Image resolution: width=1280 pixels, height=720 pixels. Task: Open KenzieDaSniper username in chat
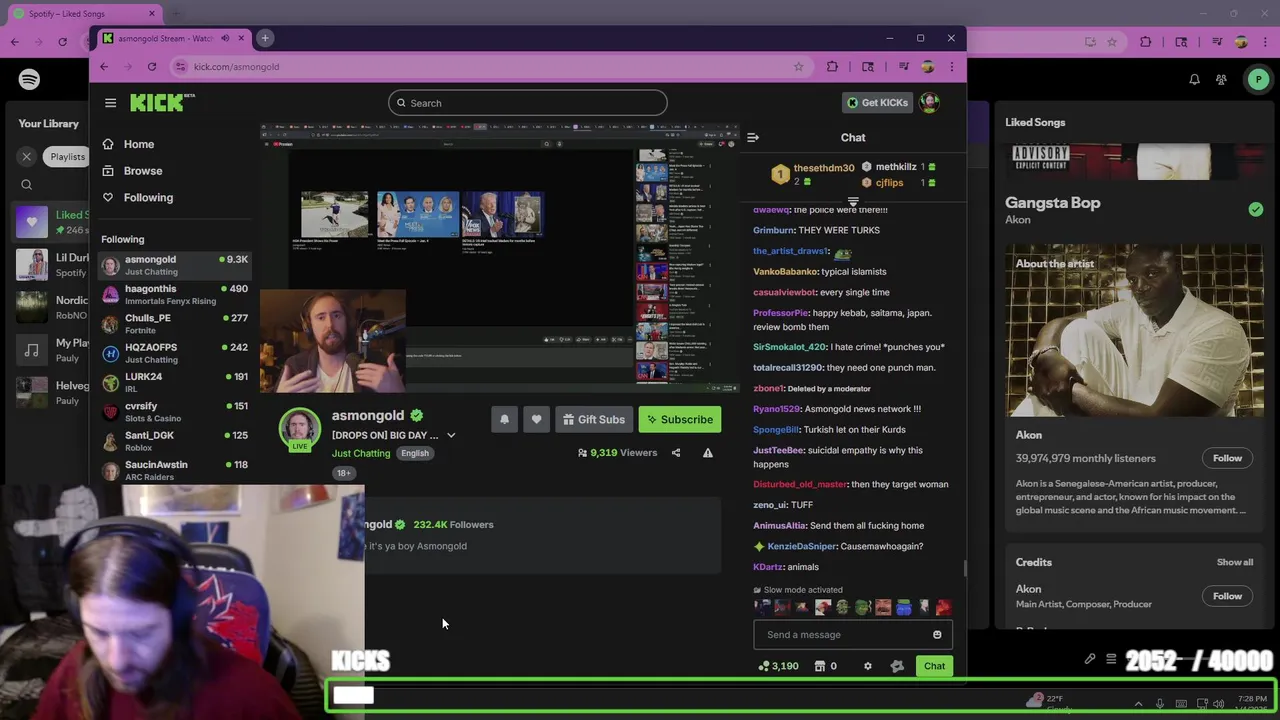[801, 547]
